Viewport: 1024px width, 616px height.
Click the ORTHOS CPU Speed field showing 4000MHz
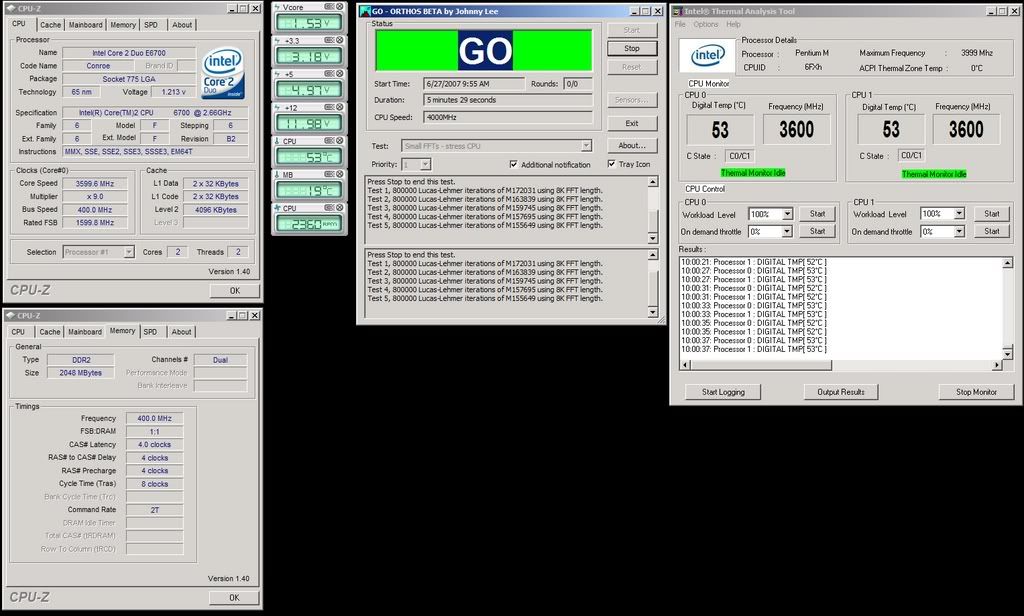click(x=508, y=118)
